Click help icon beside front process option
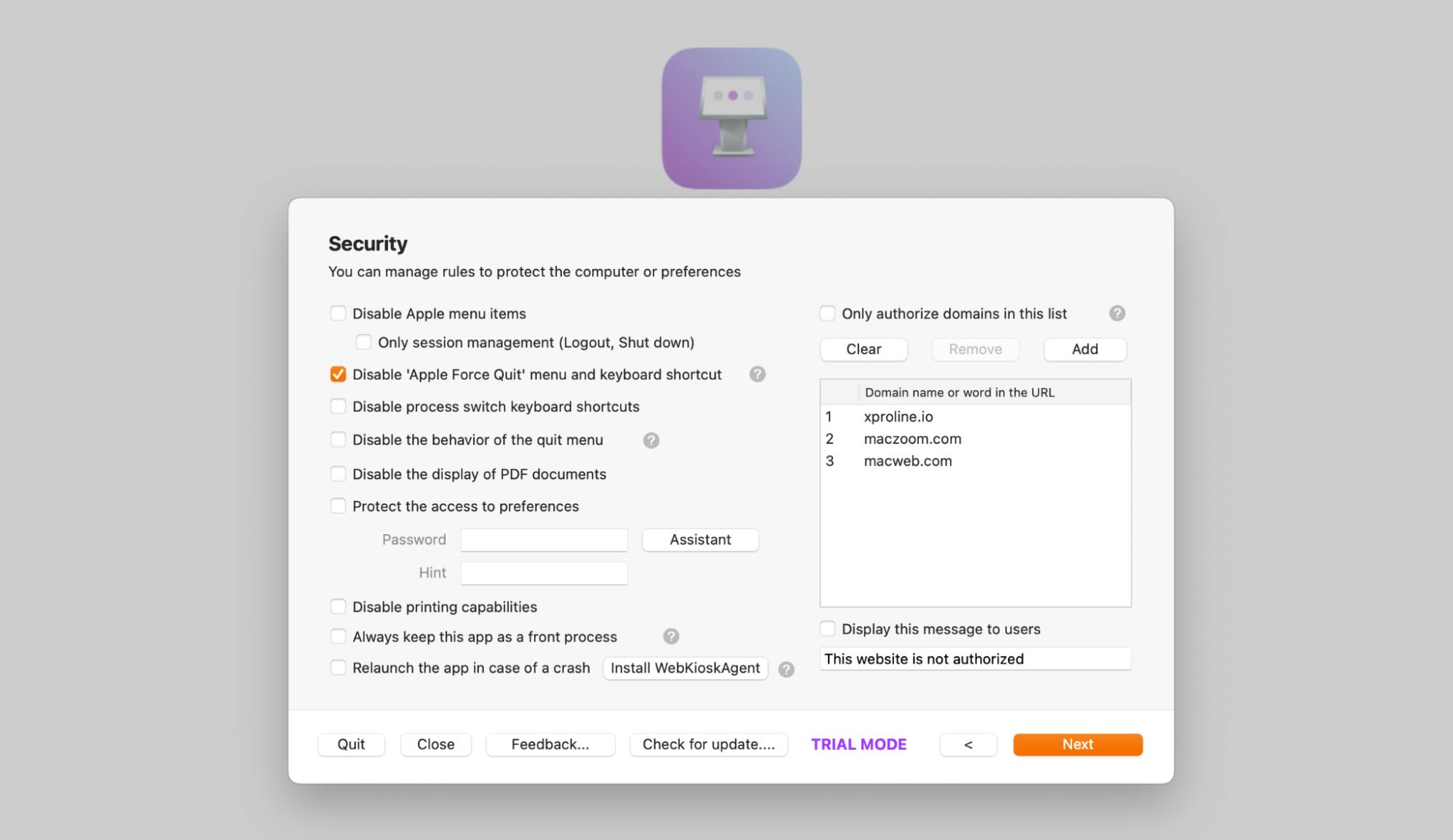 click(671, 637)
